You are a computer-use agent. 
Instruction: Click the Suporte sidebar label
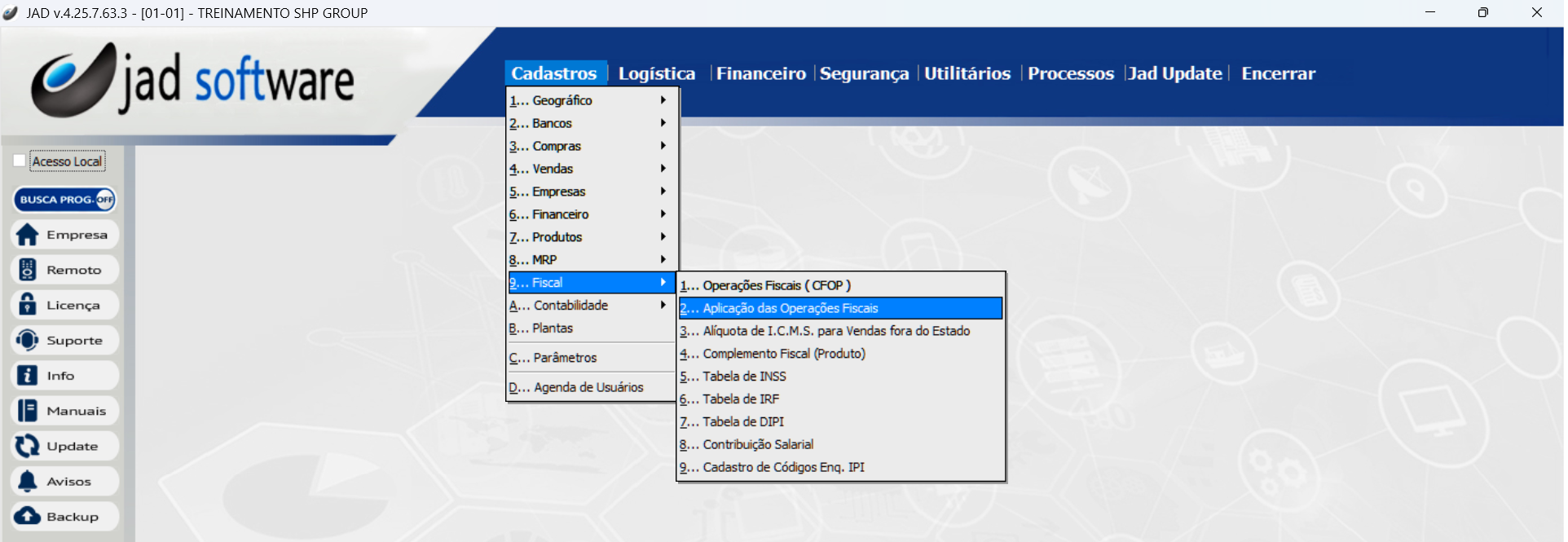74,341
